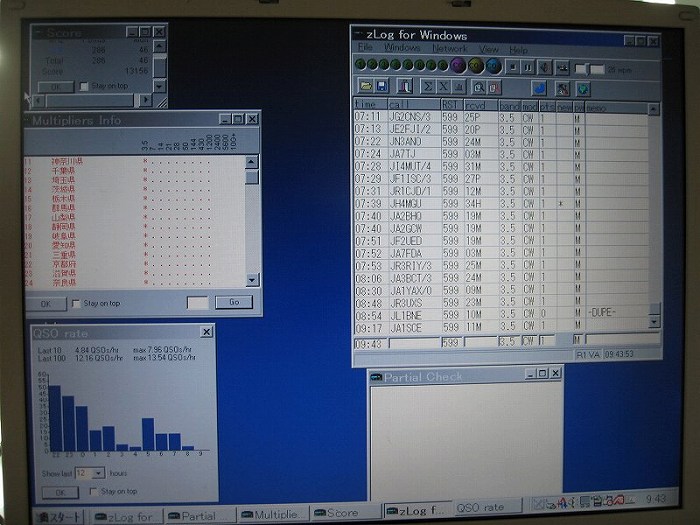This screenshot has width=700, height=525.
Task: Toggle the speaker sidetone icon
Action: (x=545, y=68)
